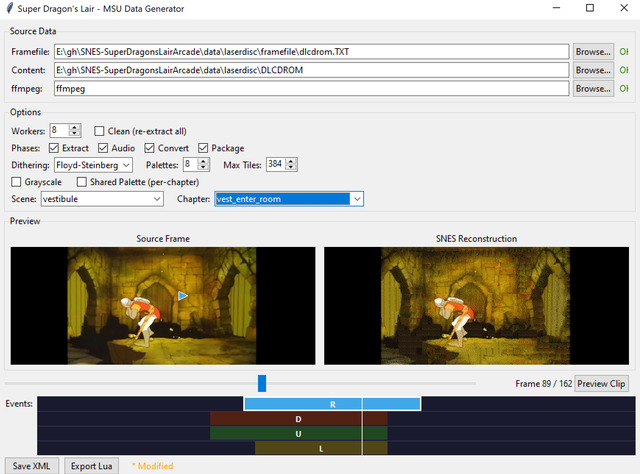The image size is (640, 474).
Task: Click the Export Lua button
Action: click(93, 465)
